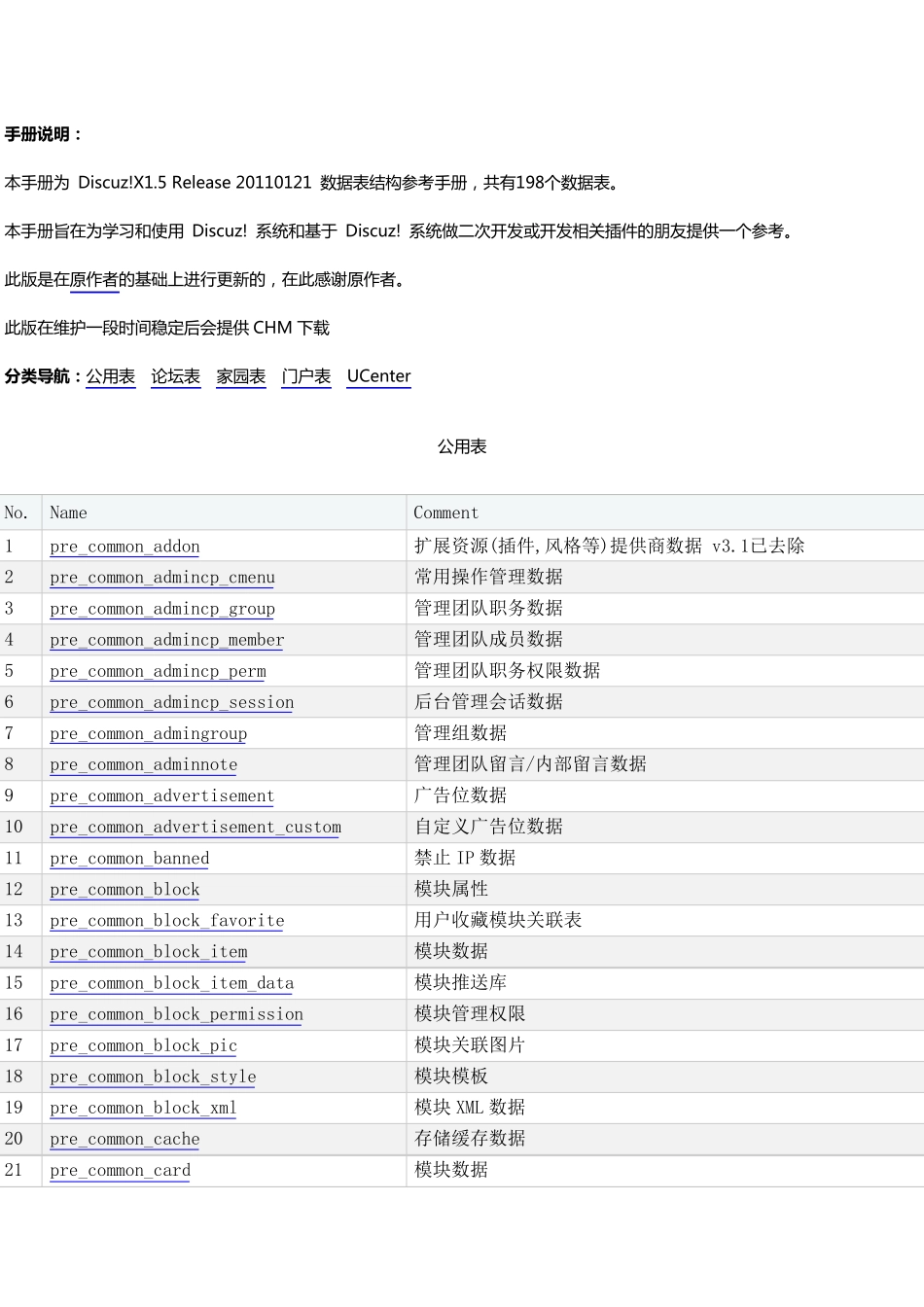Image resolution: width=924 pixels, height=1307 pixels.
Task: Open the pre_common_block_favorite table link
Action: [x=167, y=920]
